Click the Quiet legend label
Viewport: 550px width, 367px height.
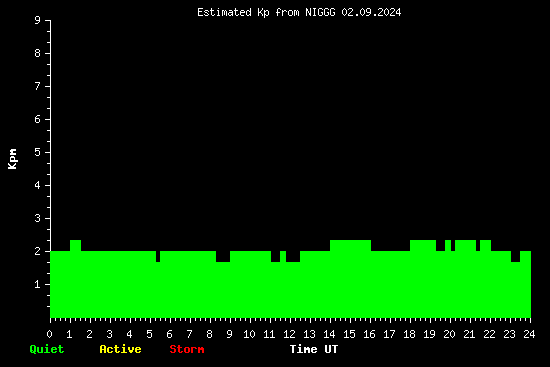47,349
